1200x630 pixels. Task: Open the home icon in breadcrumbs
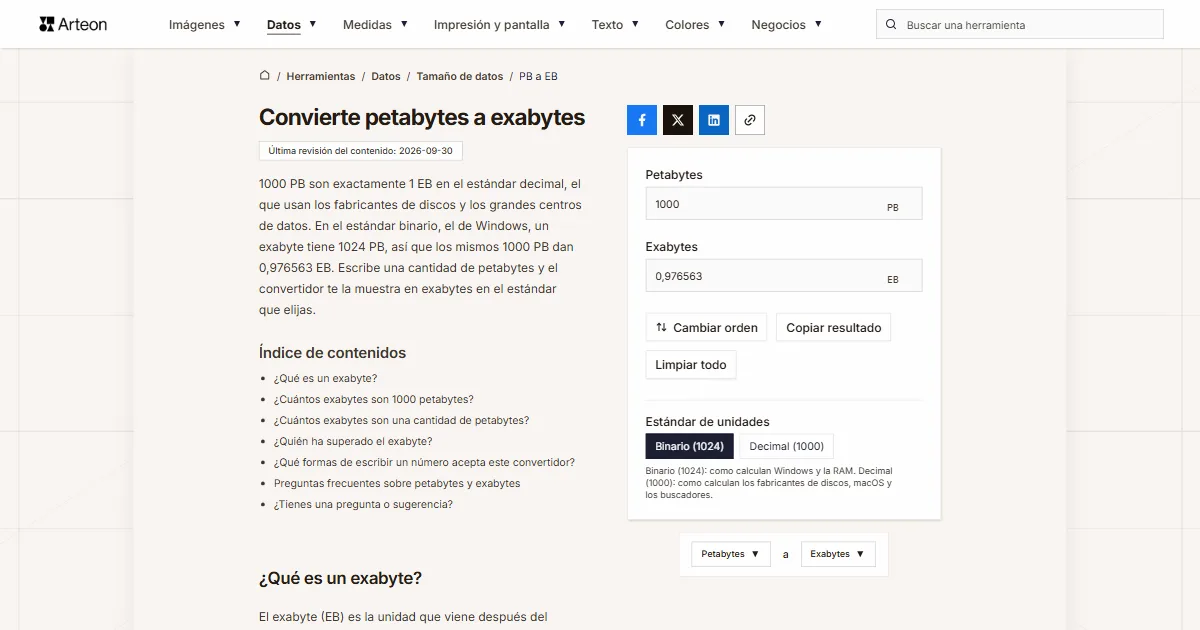coord(265,76)
